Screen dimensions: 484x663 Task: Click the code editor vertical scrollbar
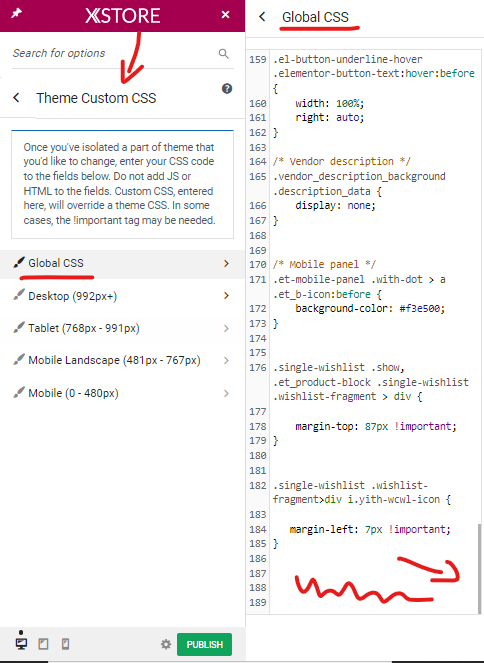tap(479, 568)
